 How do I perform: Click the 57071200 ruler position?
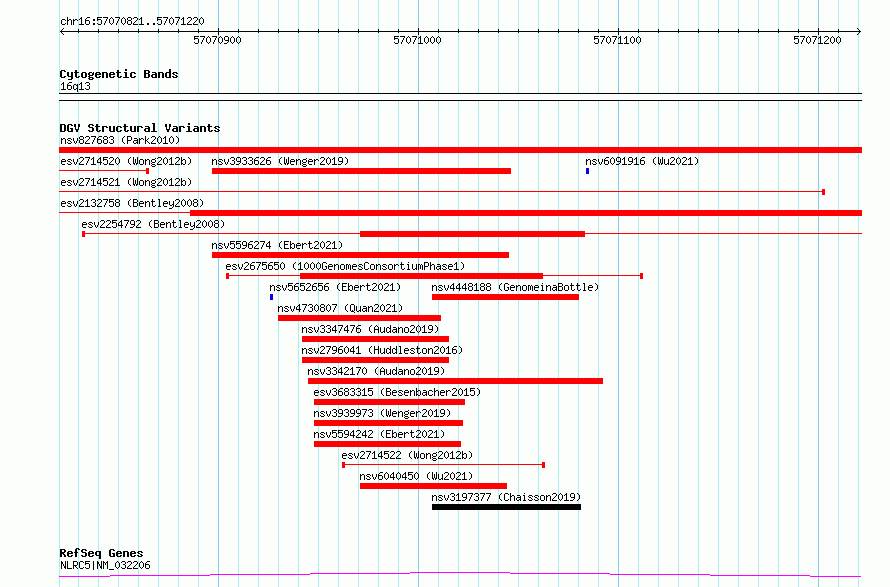click(x=817, y=40)
